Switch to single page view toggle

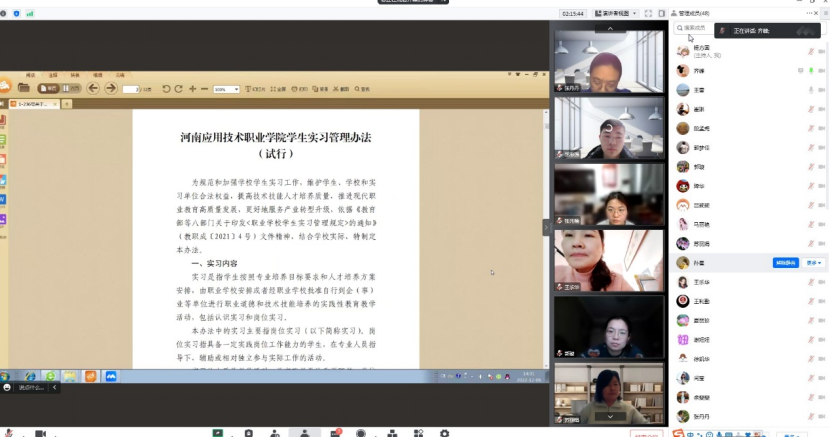click(x=47, y=89)
